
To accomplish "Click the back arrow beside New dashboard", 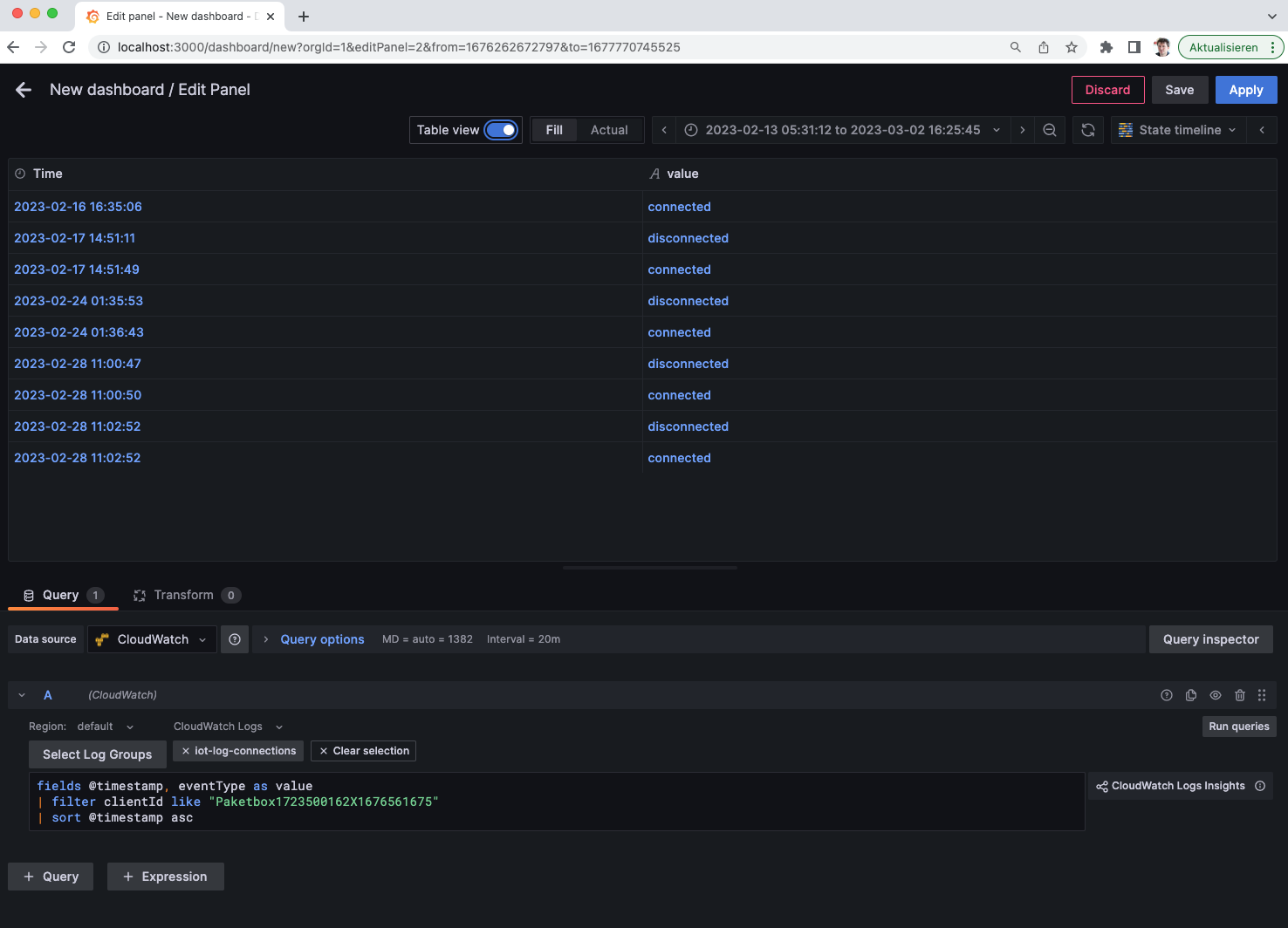I will [x=23, y=89].
